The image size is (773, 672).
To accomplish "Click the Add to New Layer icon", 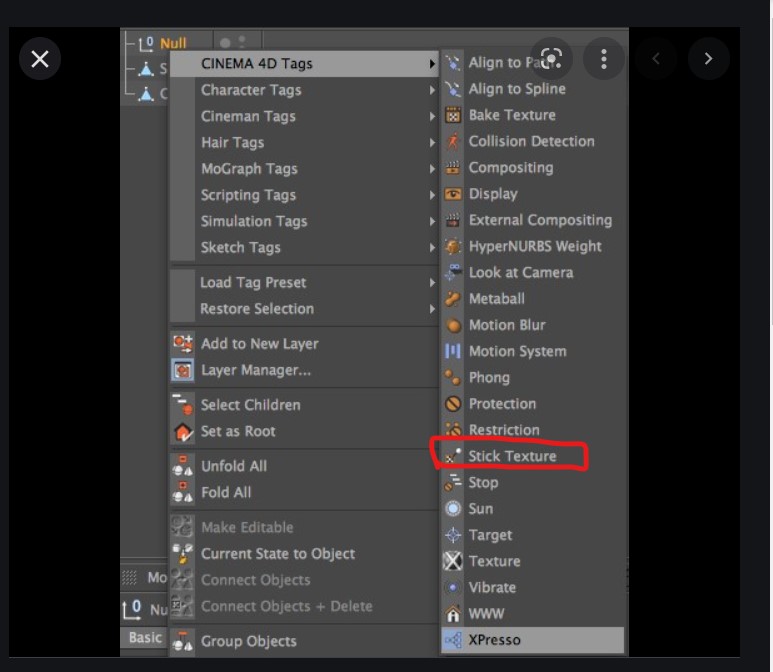I will click(183, 344).
